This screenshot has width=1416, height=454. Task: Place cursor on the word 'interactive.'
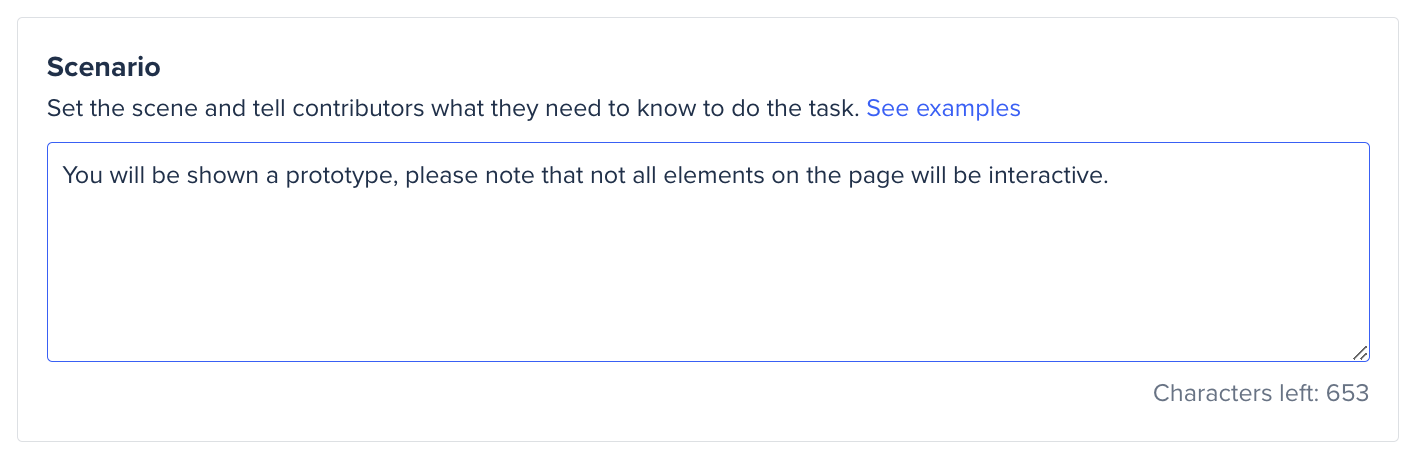(1049, 175)
